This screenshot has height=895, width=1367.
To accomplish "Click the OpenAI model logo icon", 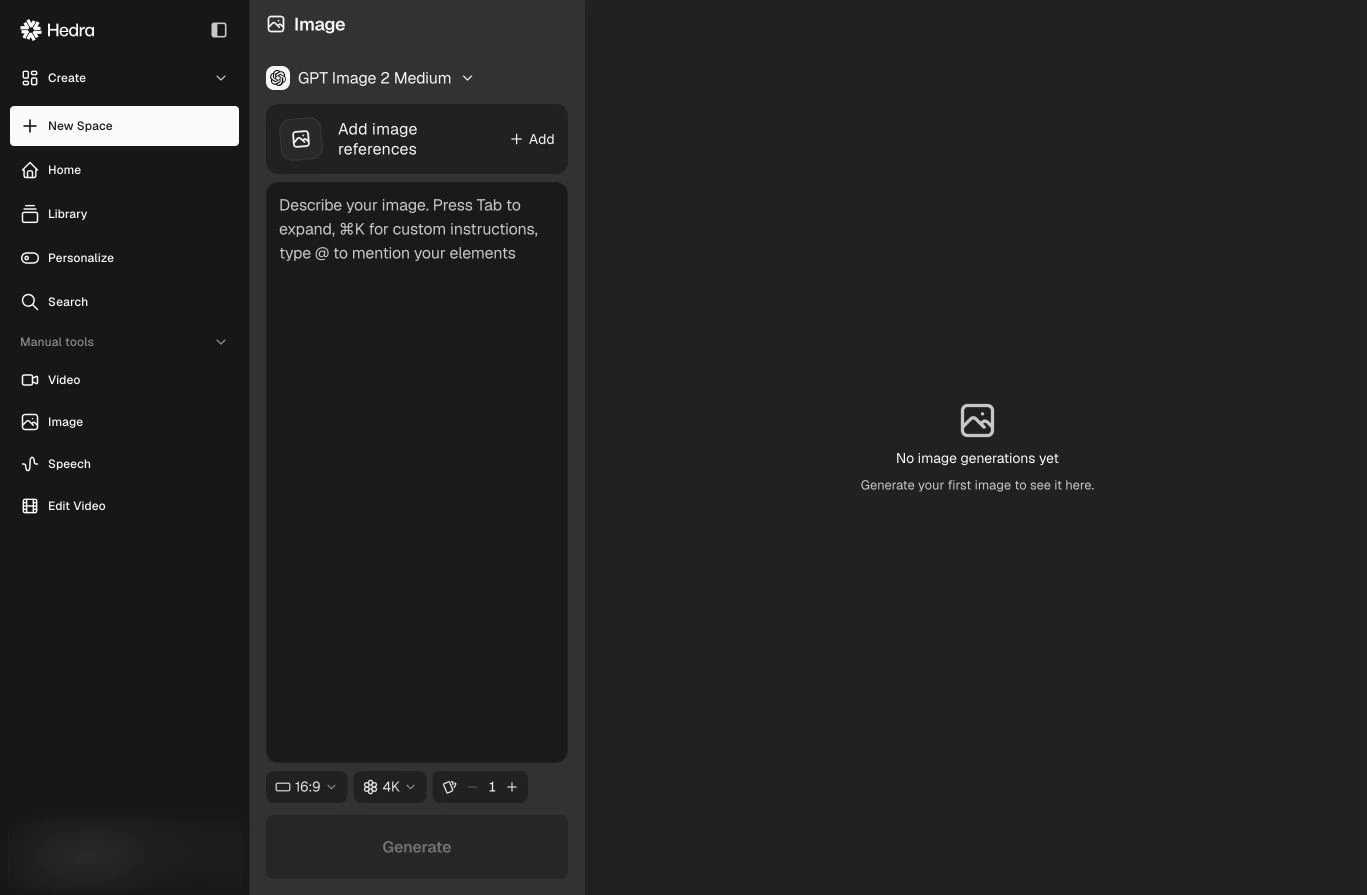I will [x=278, y=78].
